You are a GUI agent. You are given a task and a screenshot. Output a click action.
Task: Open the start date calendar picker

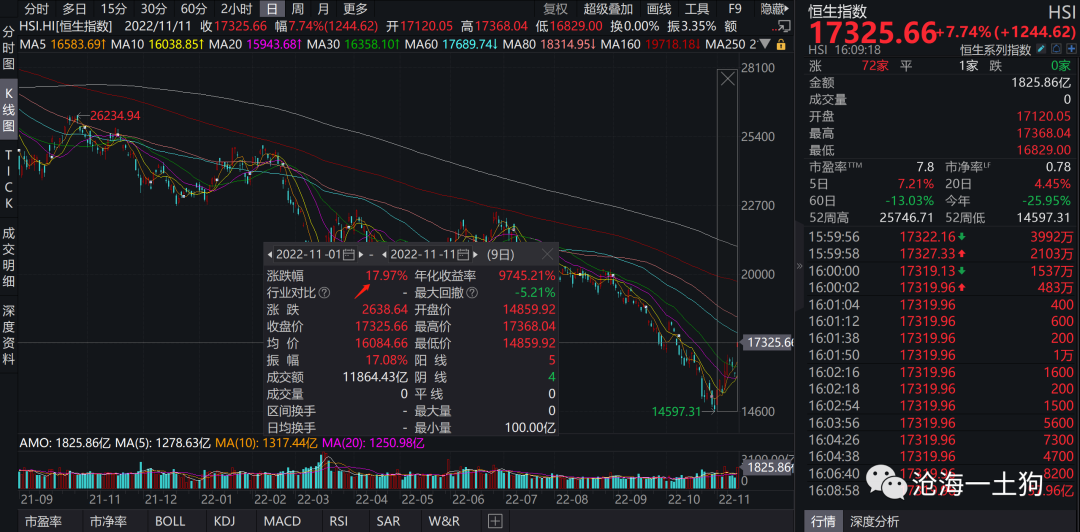tap(348, 254)
